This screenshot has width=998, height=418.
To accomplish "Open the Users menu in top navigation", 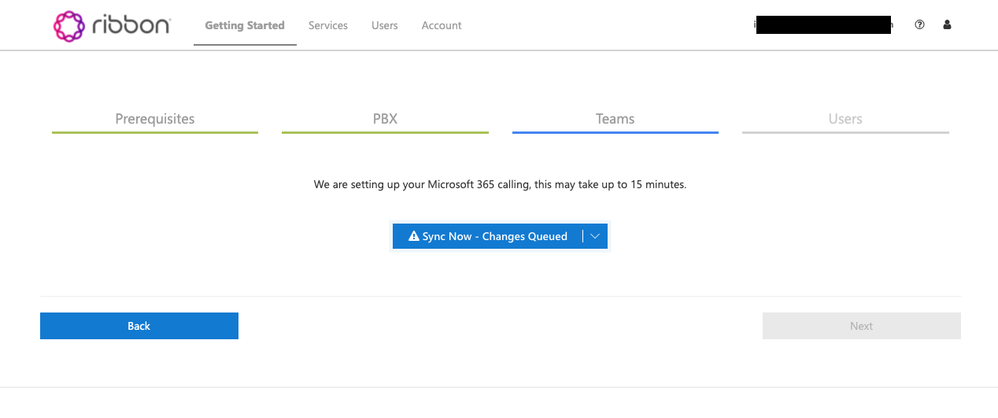I will click(384, 25).
